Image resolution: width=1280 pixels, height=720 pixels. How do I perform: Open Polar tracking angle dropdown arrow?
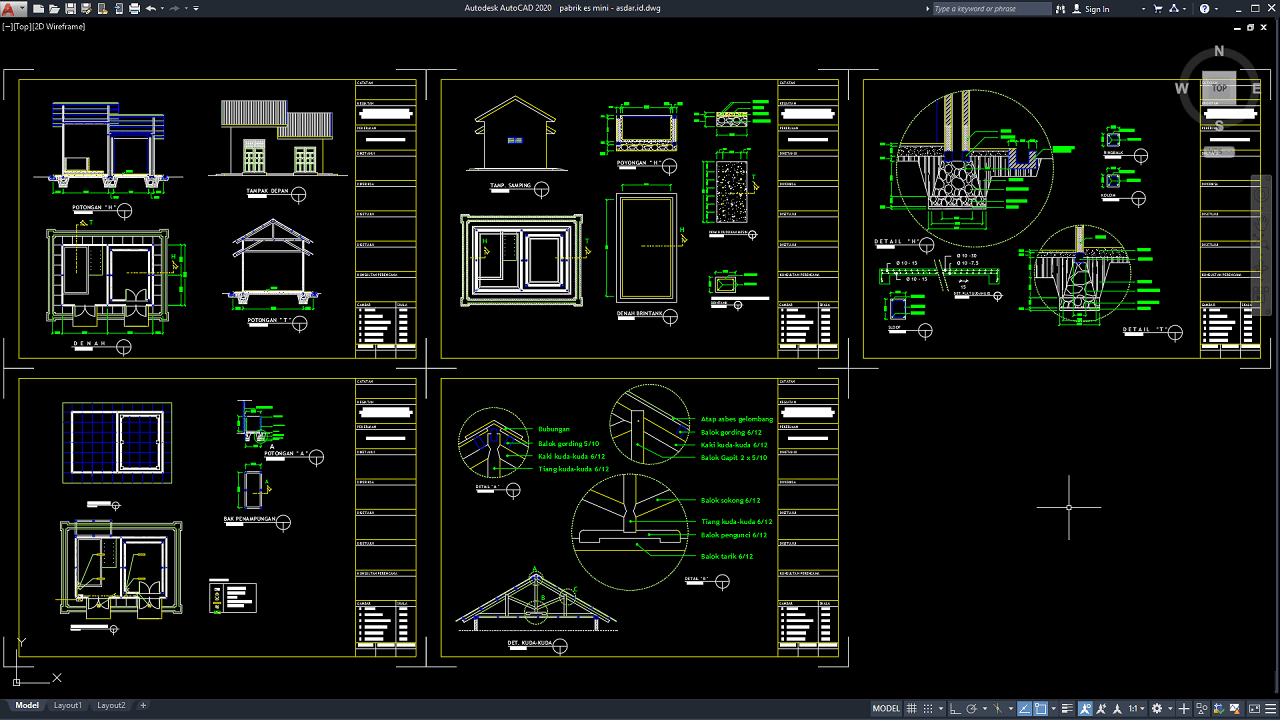(x=985, y=708)
